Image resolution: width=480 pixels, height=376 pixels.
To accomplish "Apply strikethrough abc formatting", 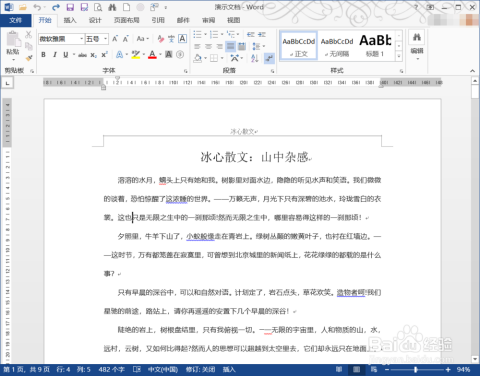I will 82,55.
